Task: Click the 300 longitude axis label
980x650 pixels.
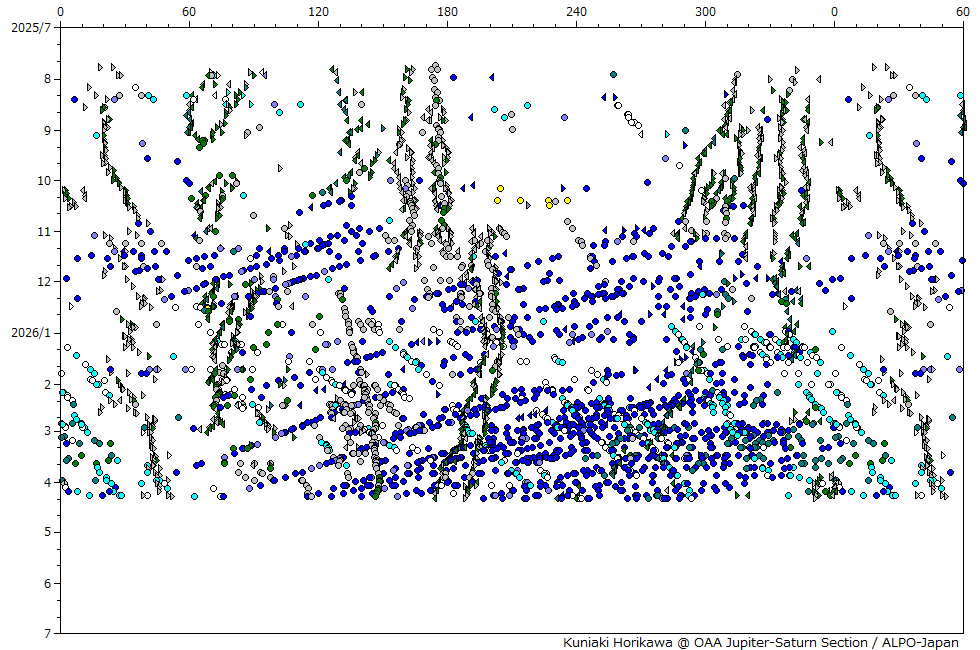Action: (x=705, y=11)
